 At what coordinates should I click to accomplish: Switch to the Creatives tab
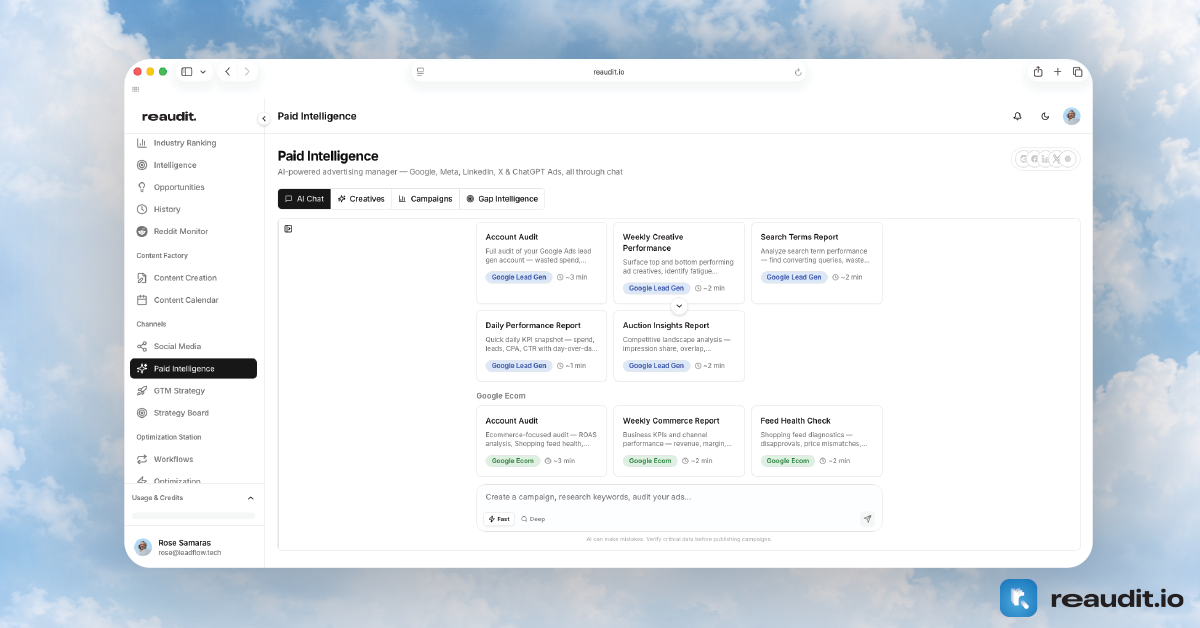[361, 199]
